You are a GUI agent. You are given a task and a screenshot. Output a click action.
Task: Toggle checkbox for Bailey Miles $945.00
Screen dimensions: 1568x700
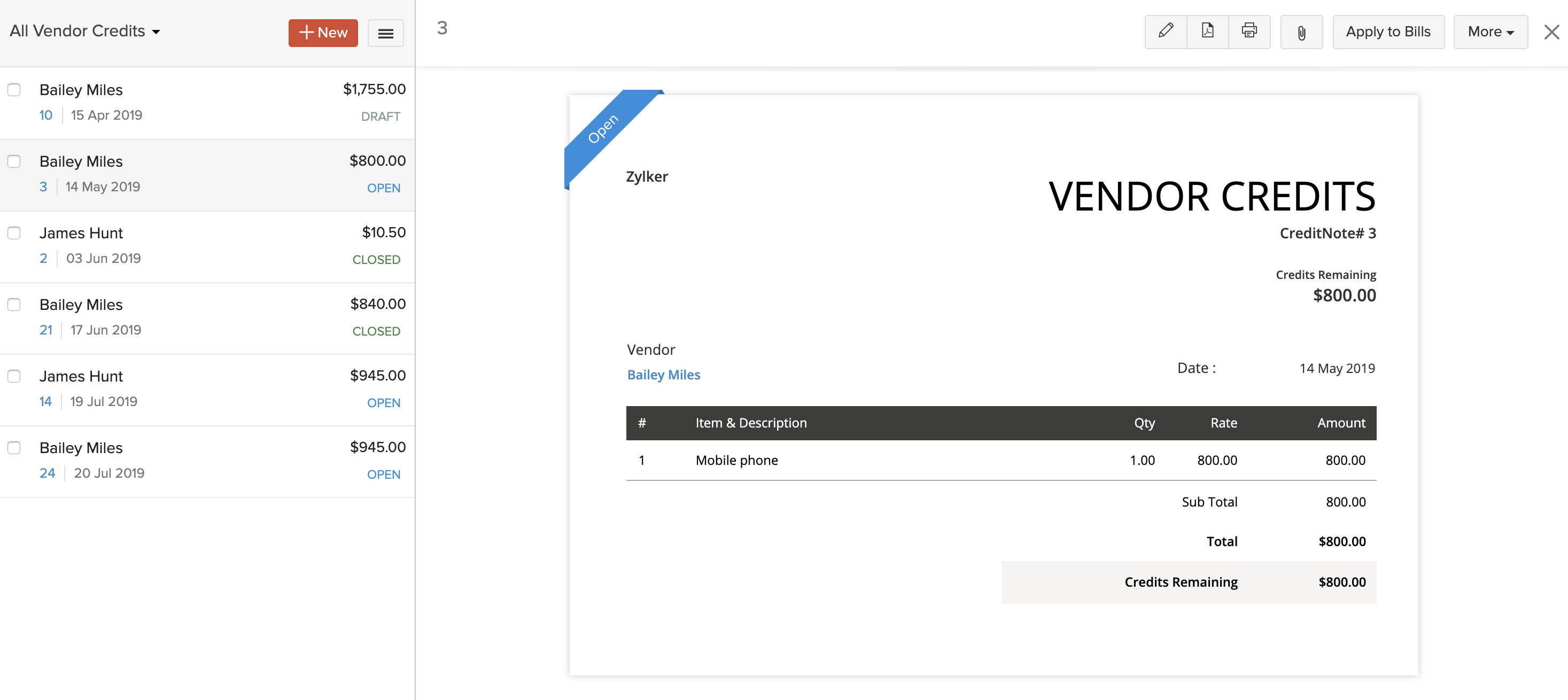(13, 448)
